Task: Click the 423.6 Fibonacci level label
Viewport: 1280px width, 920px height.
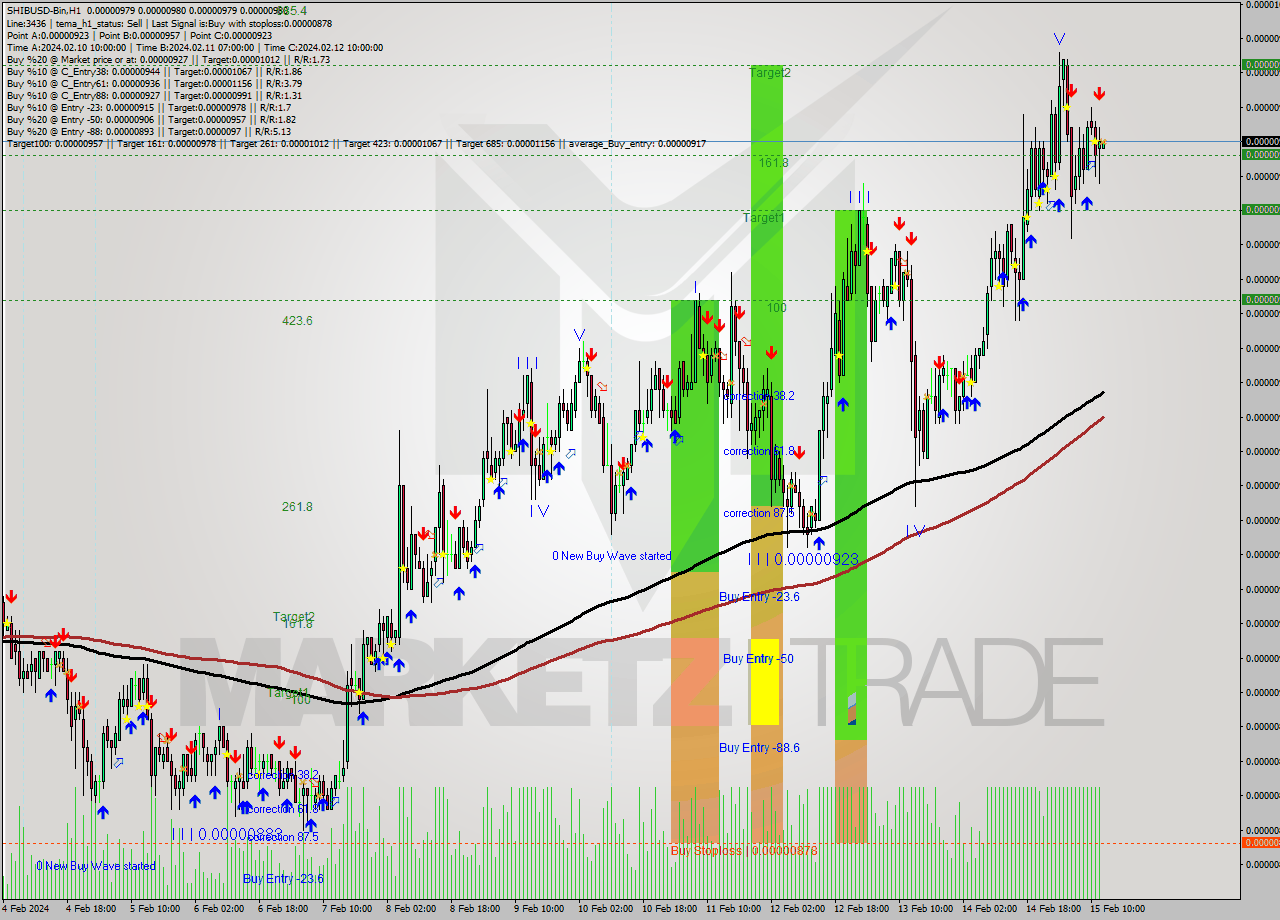Action: click(x=297, y=321)
